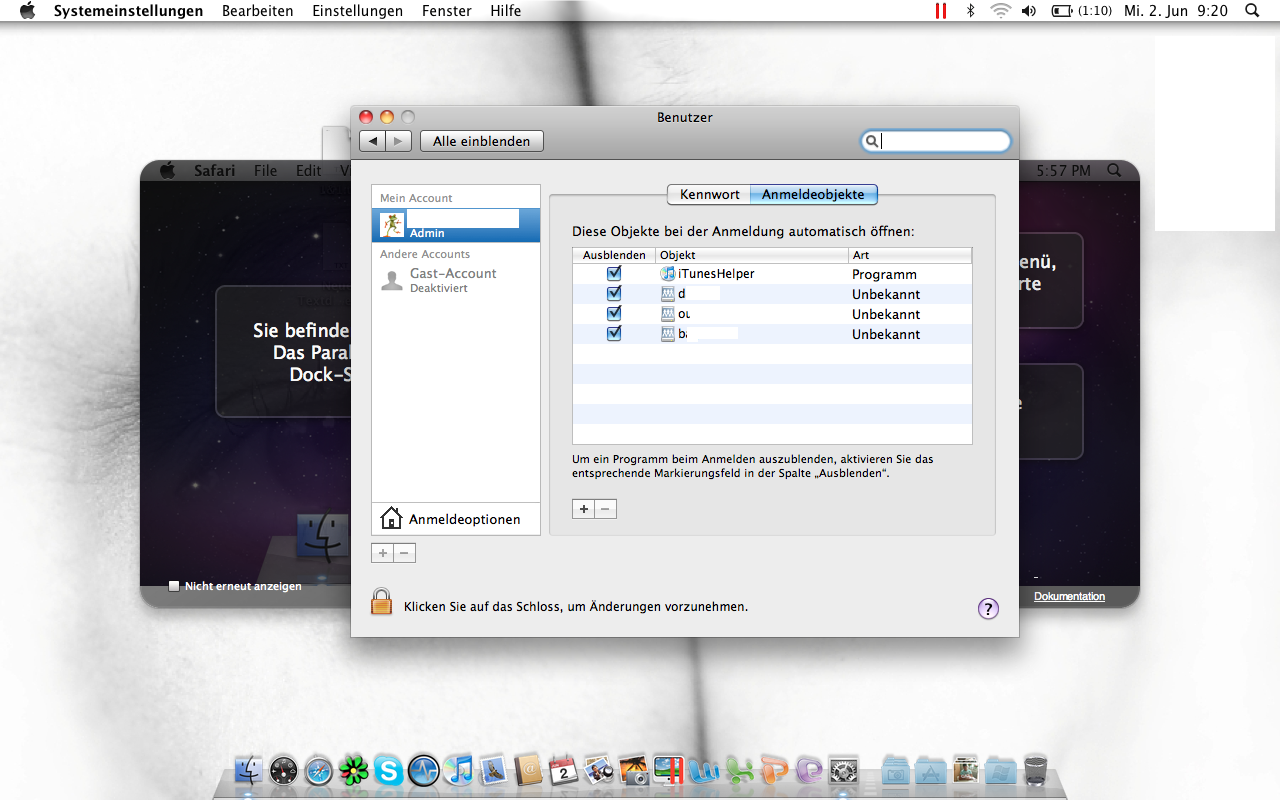Viewport: 1280px width, 800px height.
Task: Toggle the Ausblenden checkbox for iTunesHelper
Action: pos(614,273)
